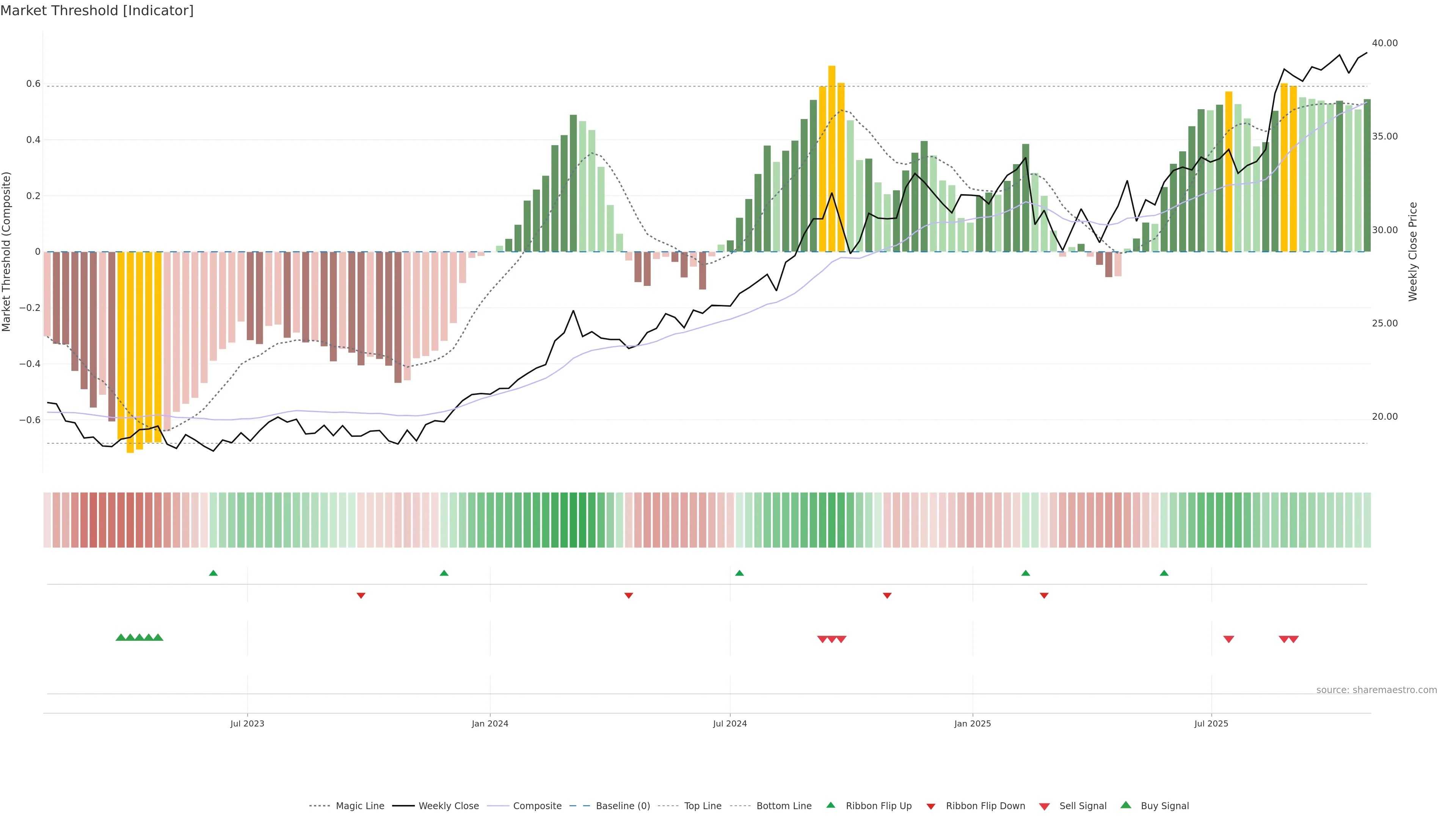Click the Sell Signal legend triangle icon

click(x=1045, y=806)
